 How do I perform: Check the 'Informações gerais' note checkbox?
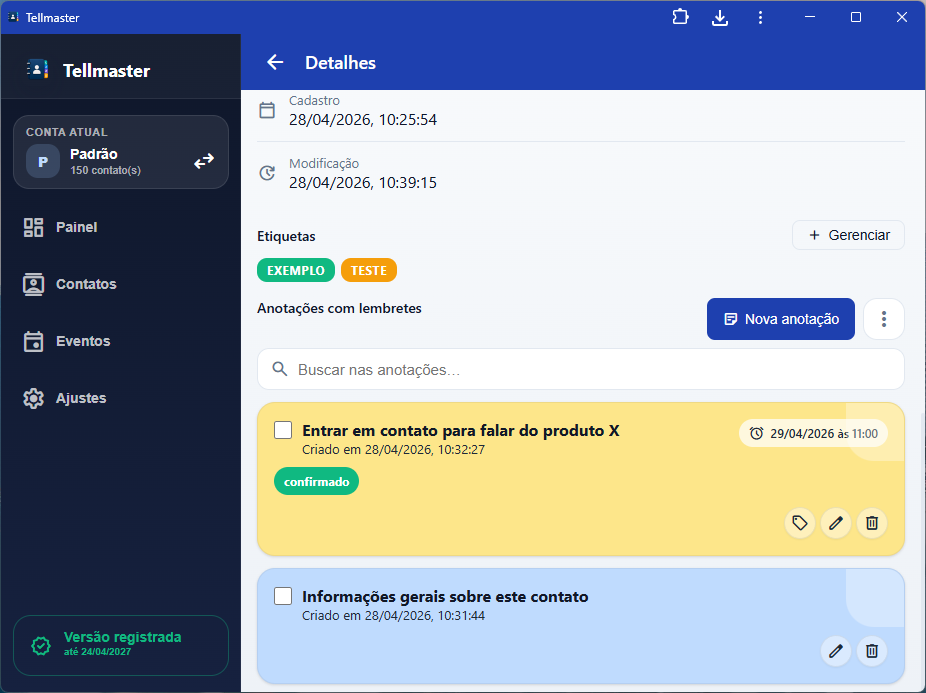pos(283,596)
